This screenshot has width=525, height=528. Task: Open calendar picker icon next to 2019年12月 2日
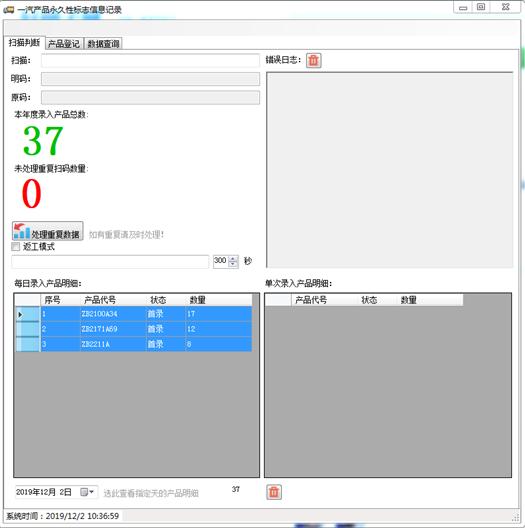(84, 492)
